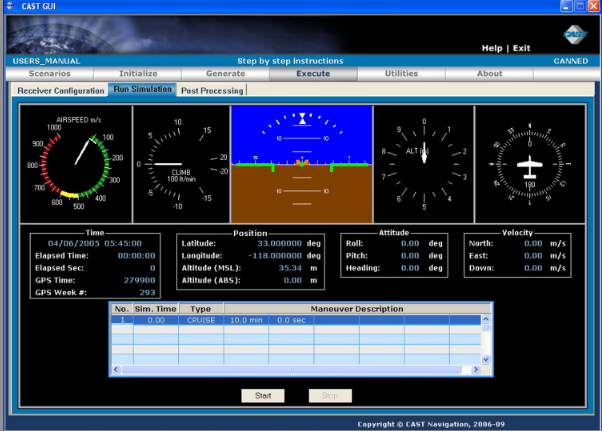Screen dimensions: 602x431
Task: Click Down velocity value 0.00
Action: tap(533, 268)
